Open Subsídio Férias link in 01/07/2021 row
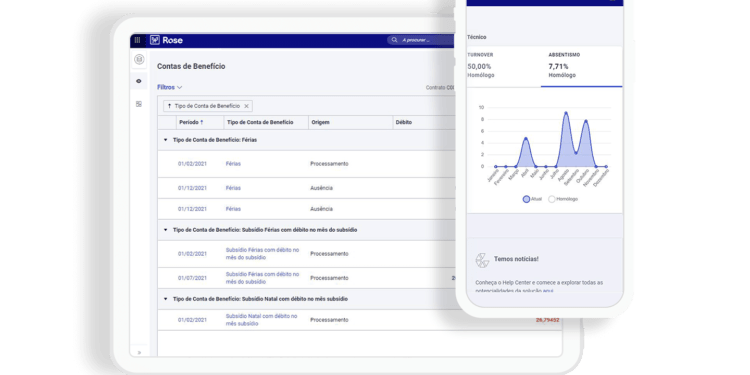 click(x=262, y=278)
